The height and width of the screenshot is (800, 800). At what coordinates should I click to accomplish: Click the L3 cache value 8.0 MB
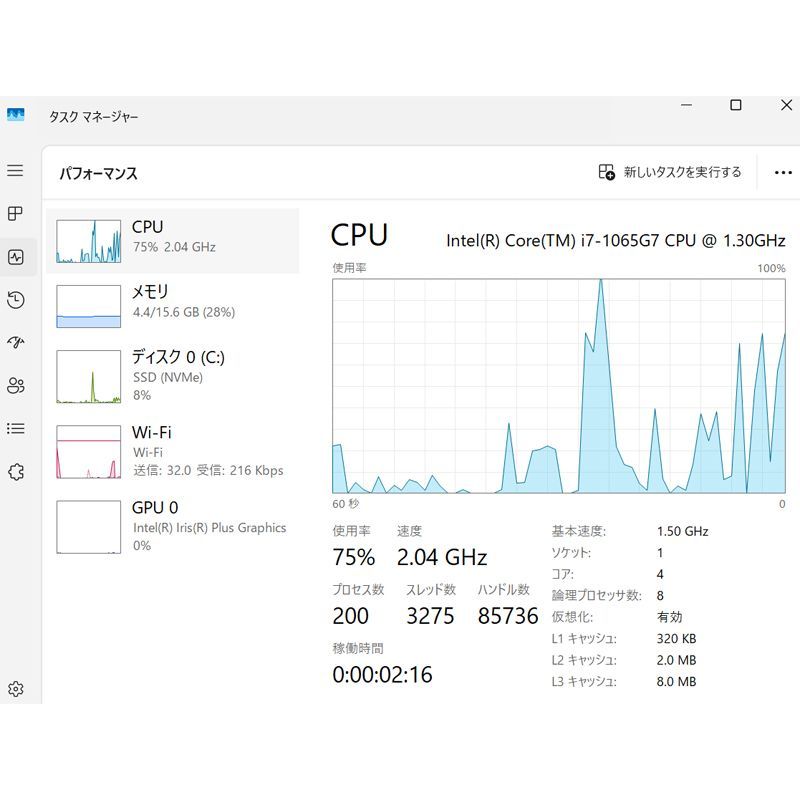[x=677, y=681]
